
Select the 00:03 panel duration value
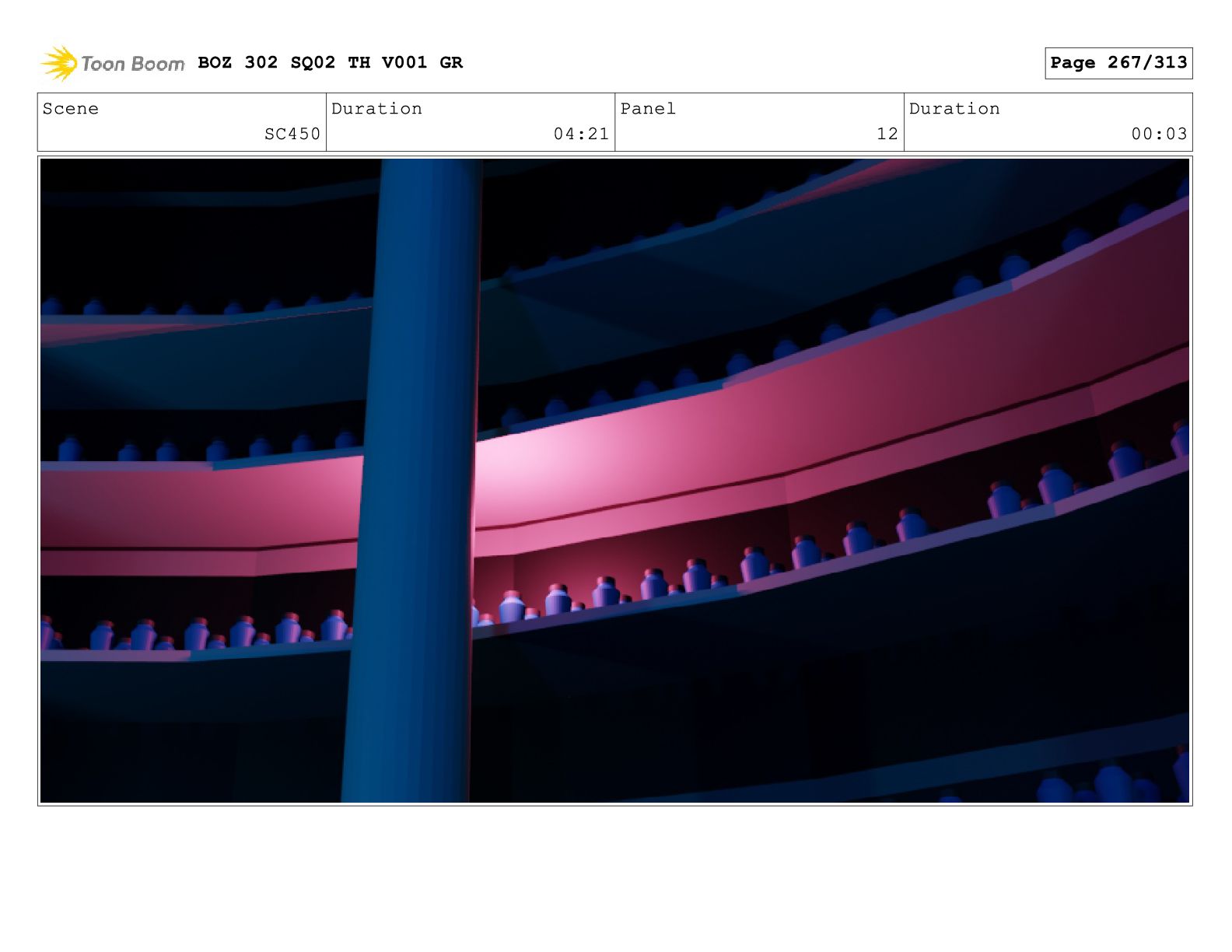point(1159,134)
